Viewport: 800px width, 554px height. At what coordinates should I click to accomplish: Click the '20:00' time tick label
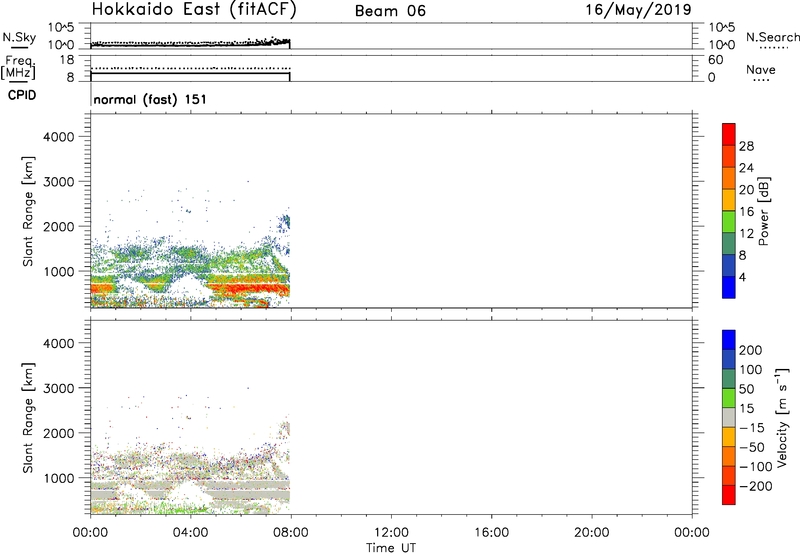(591, 533)
